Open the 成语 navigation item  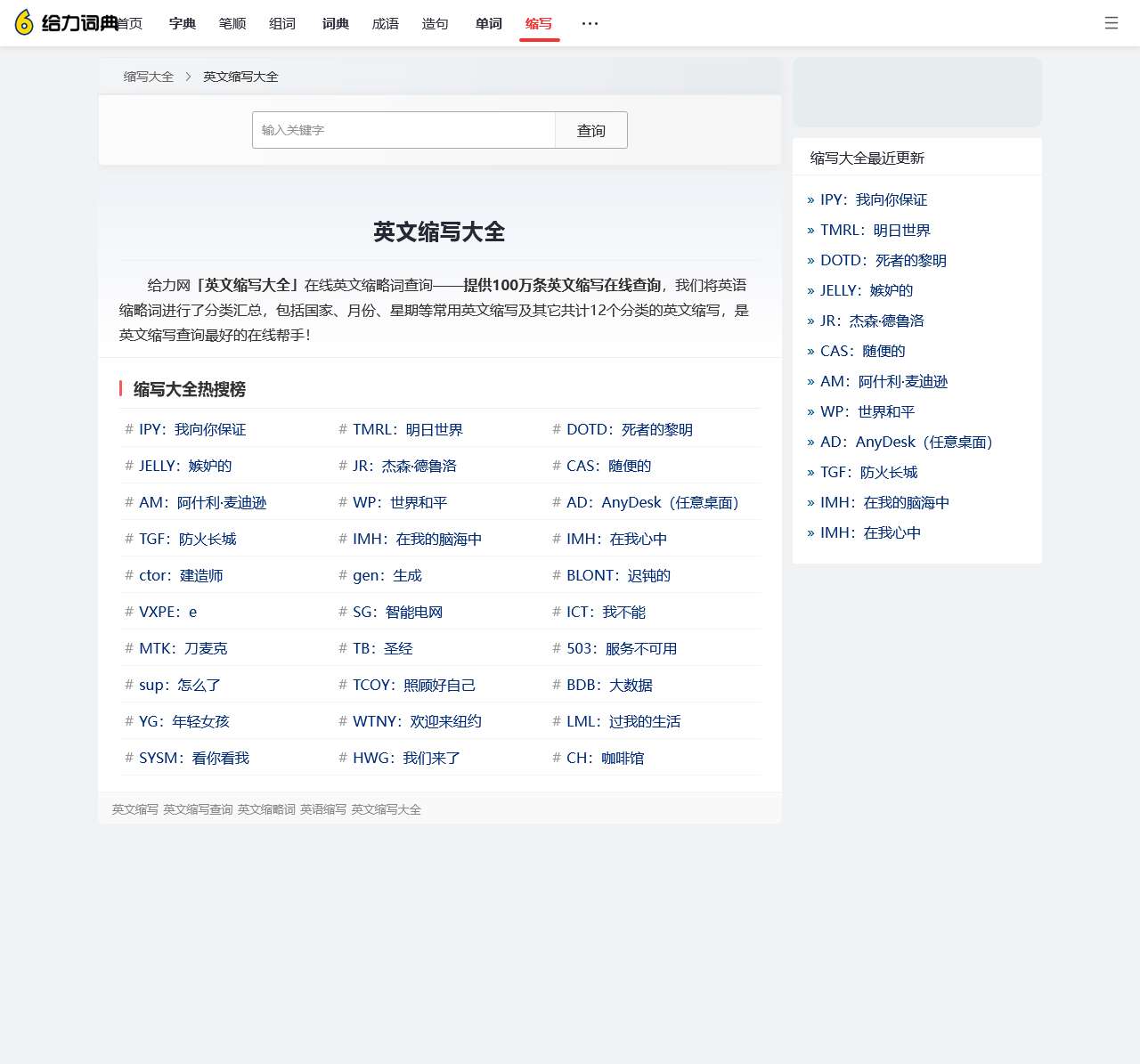click(x=386, y=24)
